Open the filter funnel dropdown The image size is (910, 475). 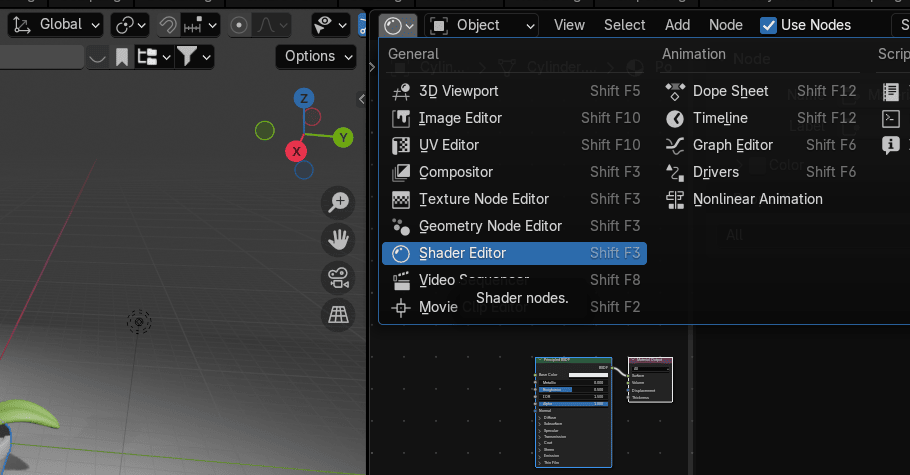point(194,57)
